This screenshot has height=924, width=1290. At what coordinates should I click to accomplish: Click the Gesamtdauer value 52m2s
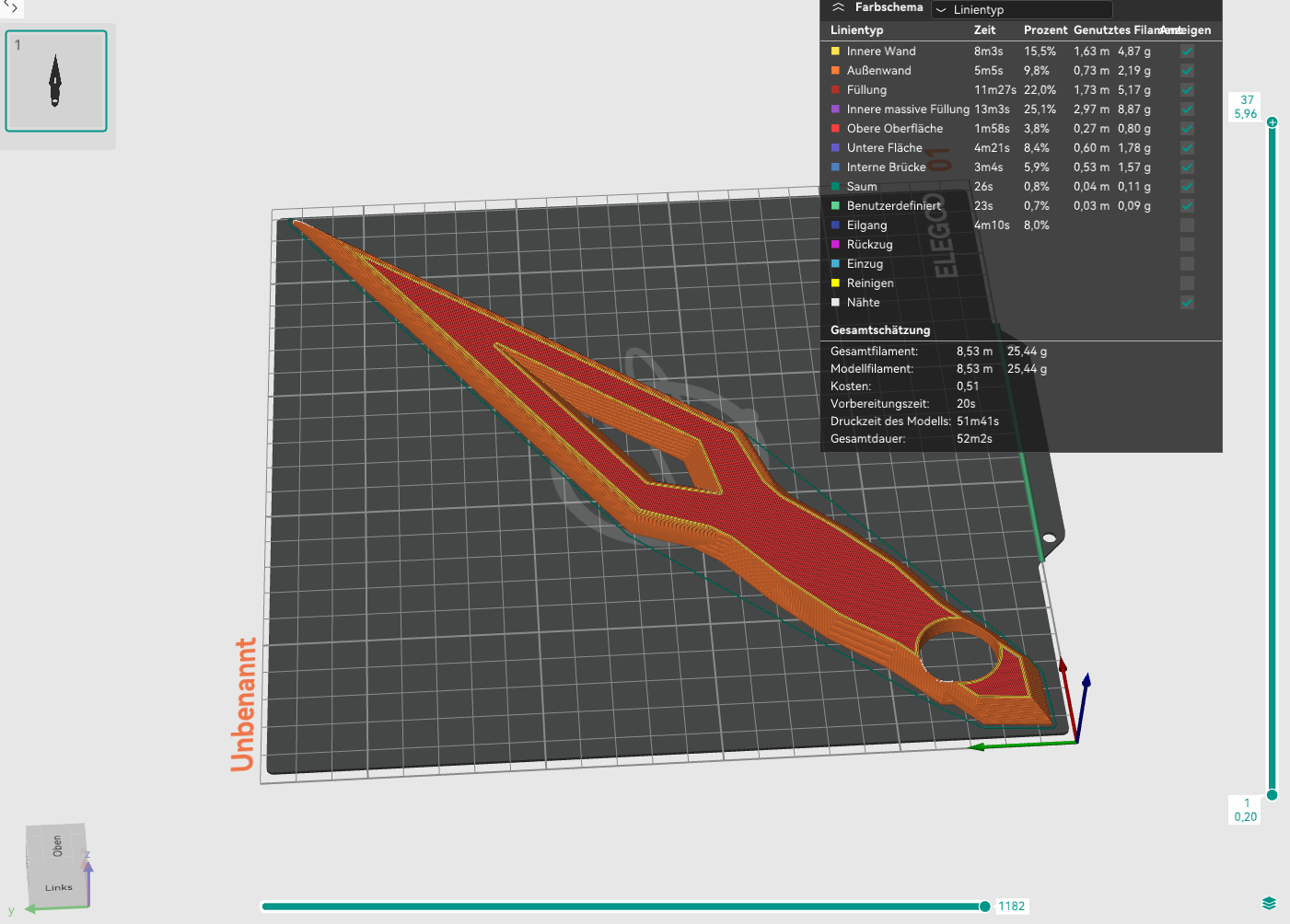click(974, 439)
